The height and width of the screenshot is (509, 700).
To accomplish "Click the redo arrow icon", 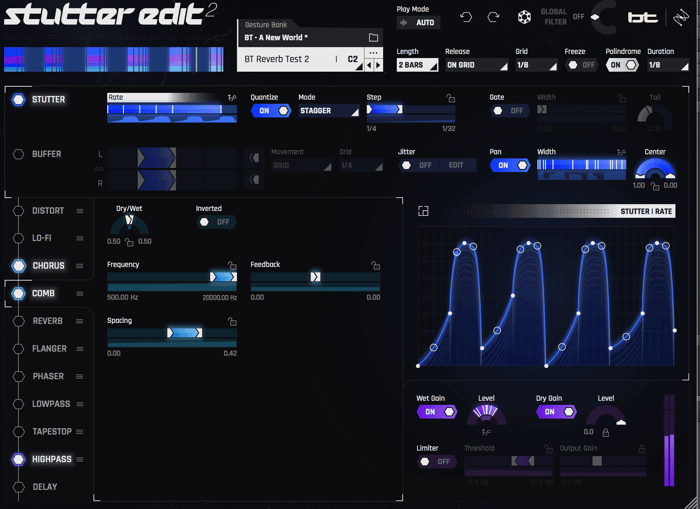I will [493, 17].
